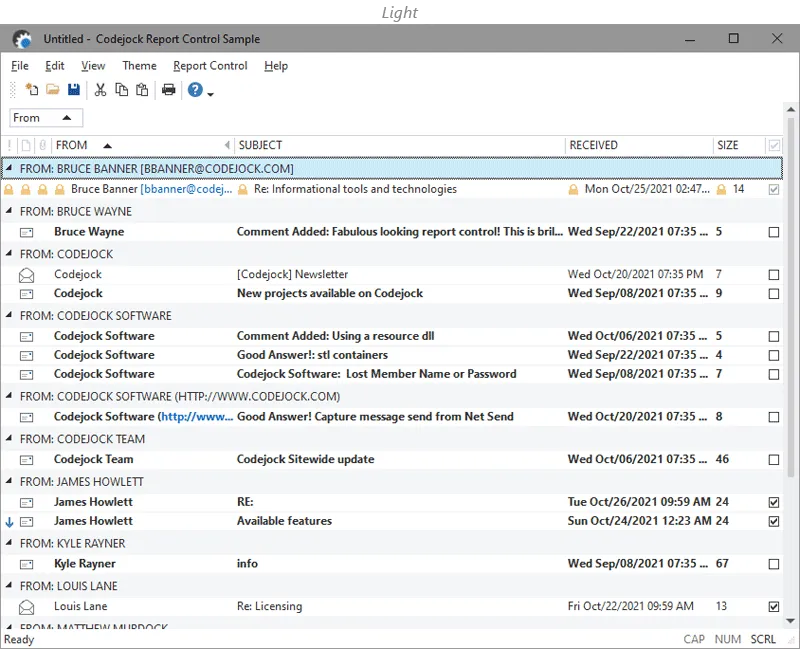Collapse the FROM: JAMES HOWLETT group
The height and width of the screenshot is (649, 800).
click(9, 481)
